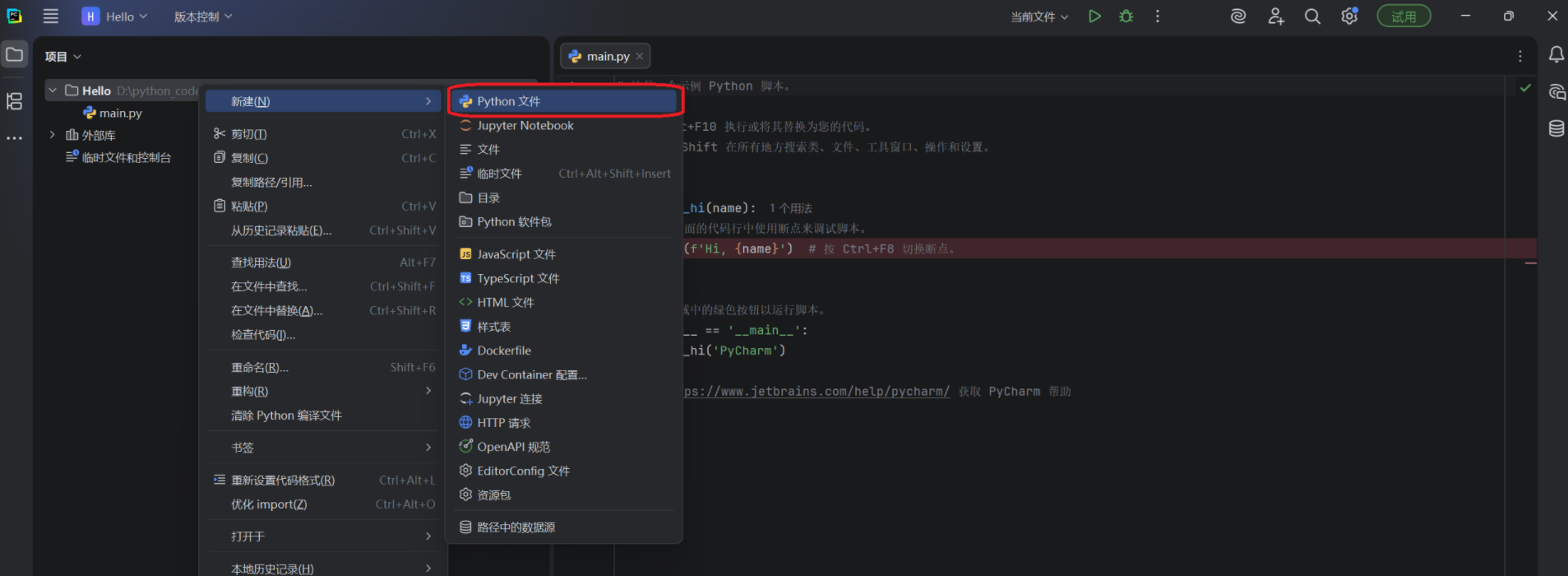Image resolution: width=1568 pixels, height=576 pixels.
Task: Start debugging with the bug icon
Action: 1126,16
